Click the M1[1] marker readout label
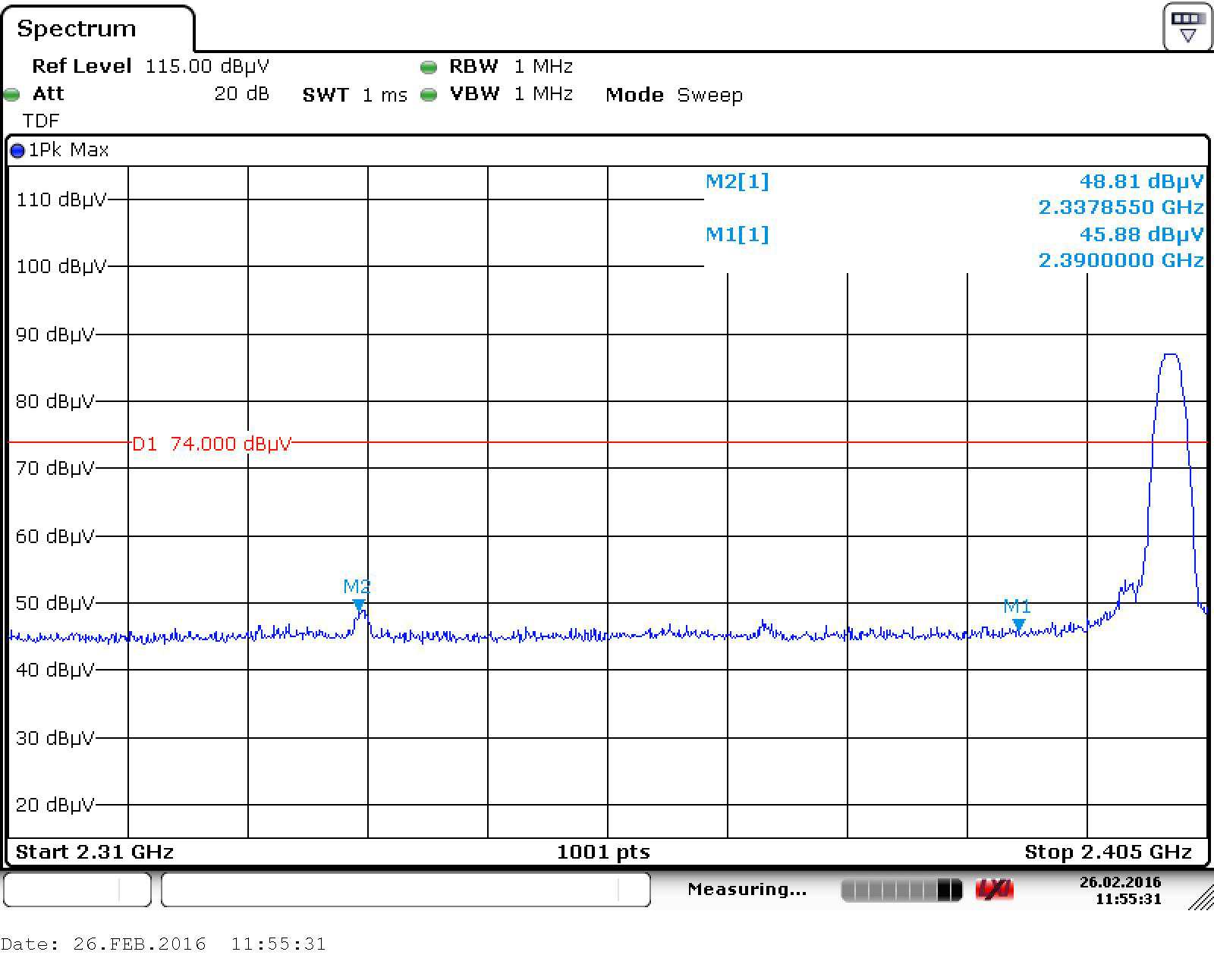 (x=738, y=234)
